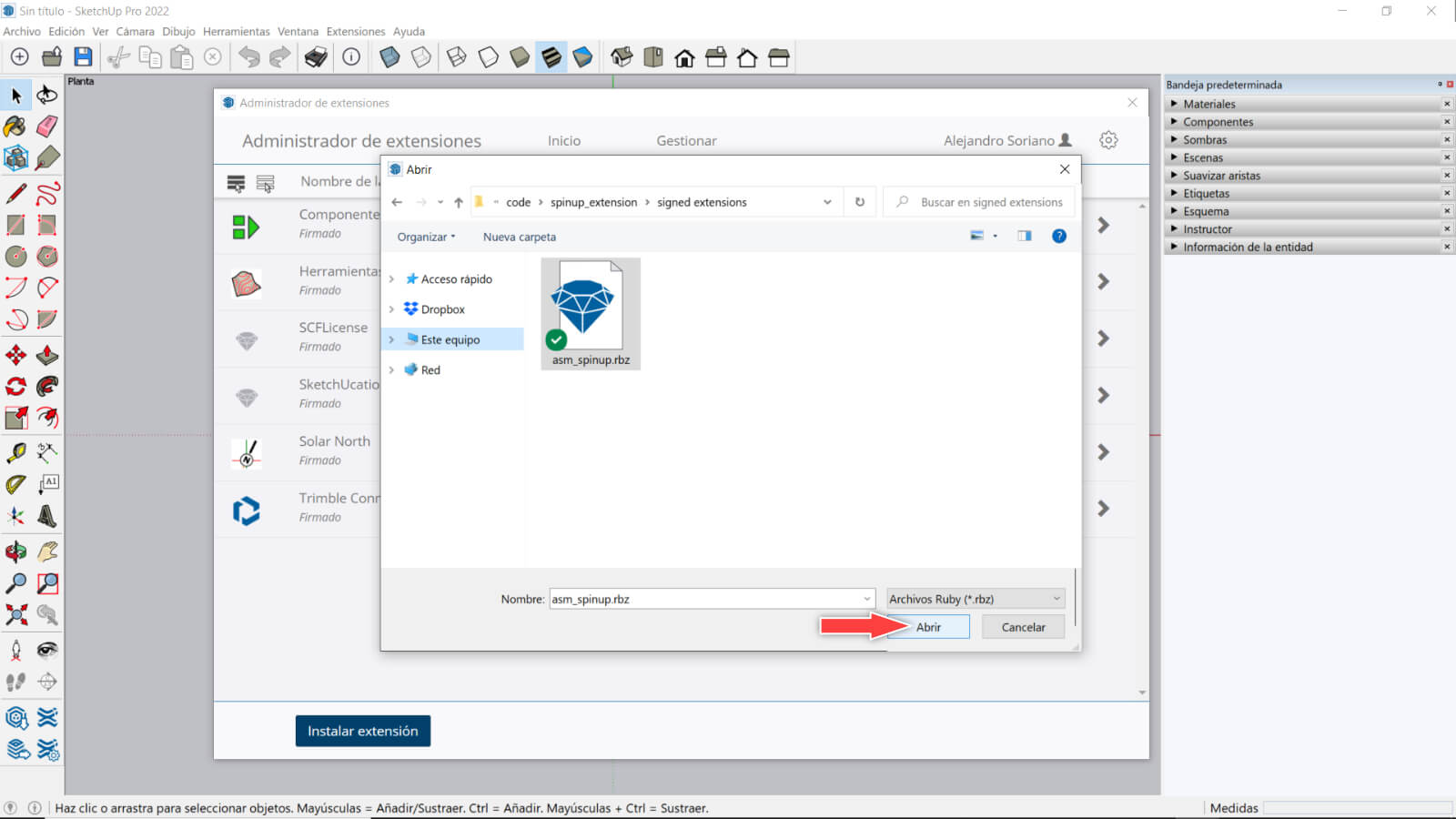Switch to Front house view

pyautogui.click(x=684, y=58)
